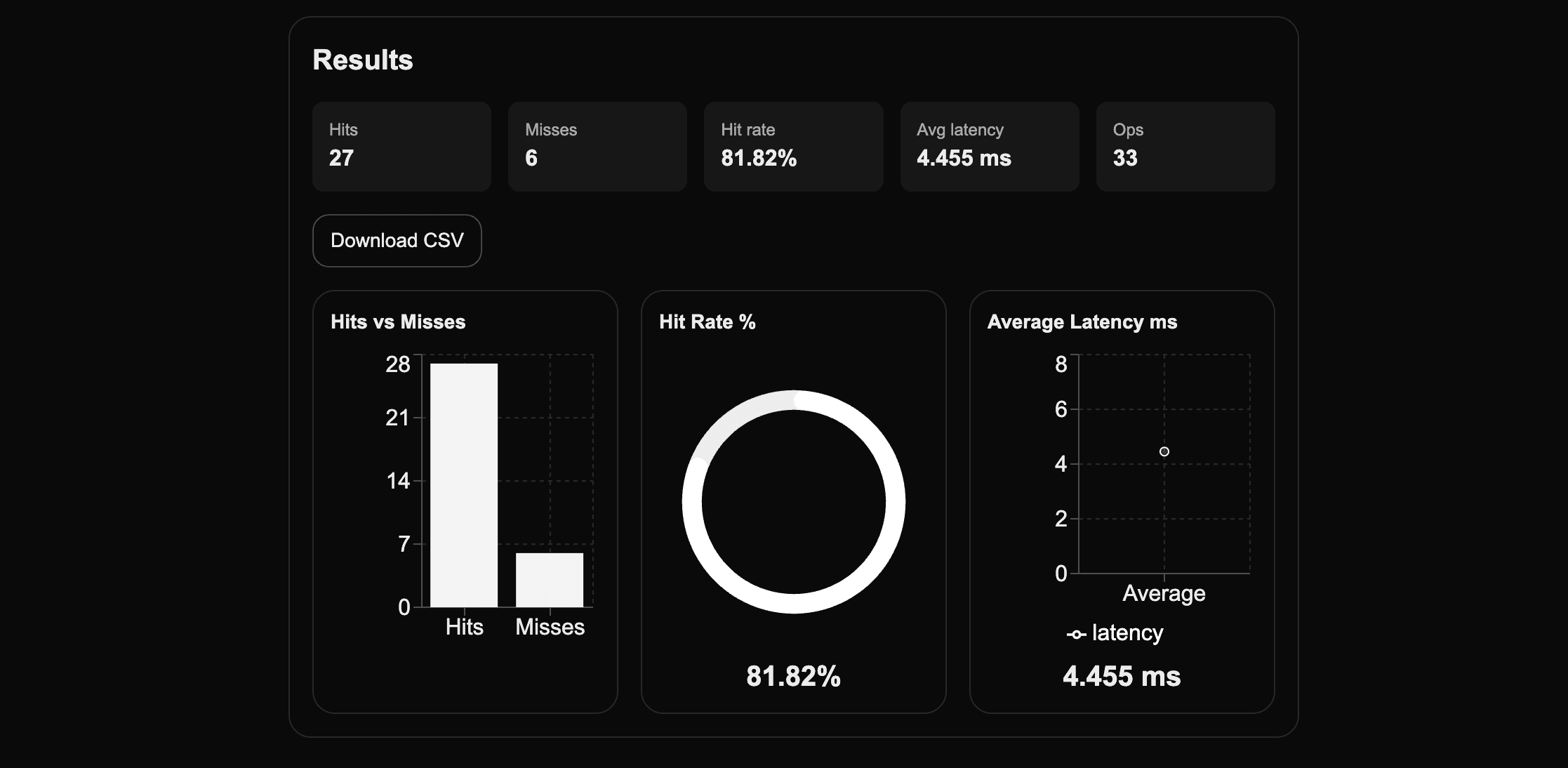Click the Hits stat card
This screenshot has width=1568, height=768.
click(x=401, y=146)
